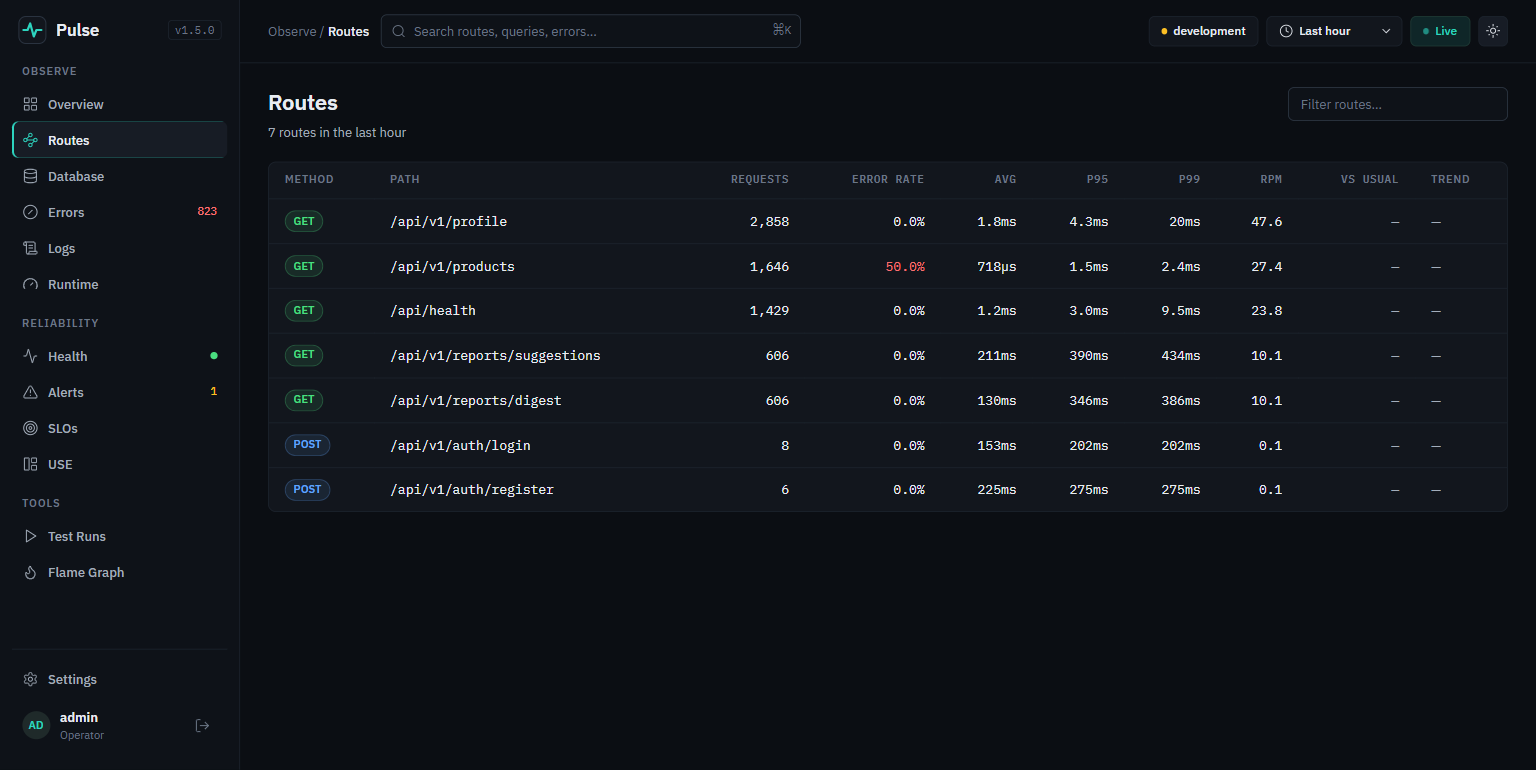
Task: Click the Observe breadcrumb link
Action: pyautogui.click(x=292, y=31)
